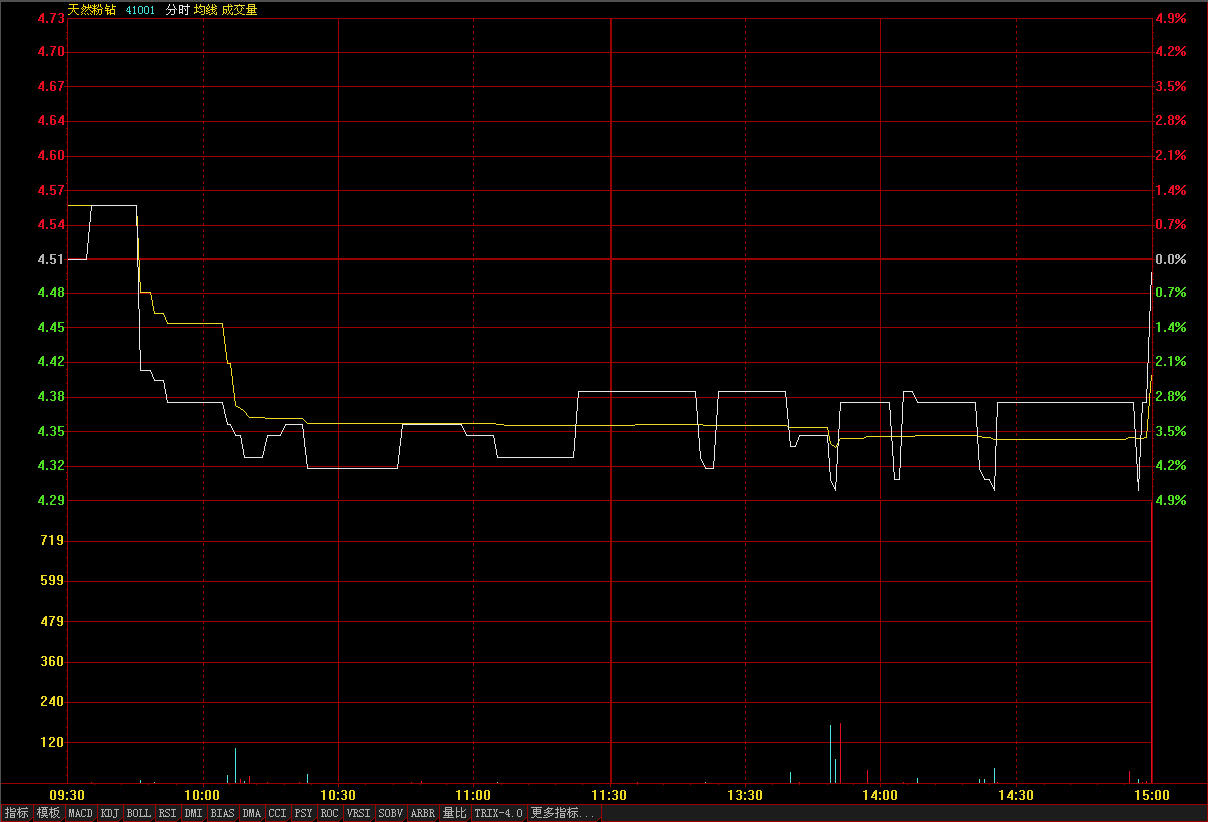The width and height of the screenshot is (1208, 822).
Task: Click the 14:00 time marker on axis
Action: click(x=880, y=795)
